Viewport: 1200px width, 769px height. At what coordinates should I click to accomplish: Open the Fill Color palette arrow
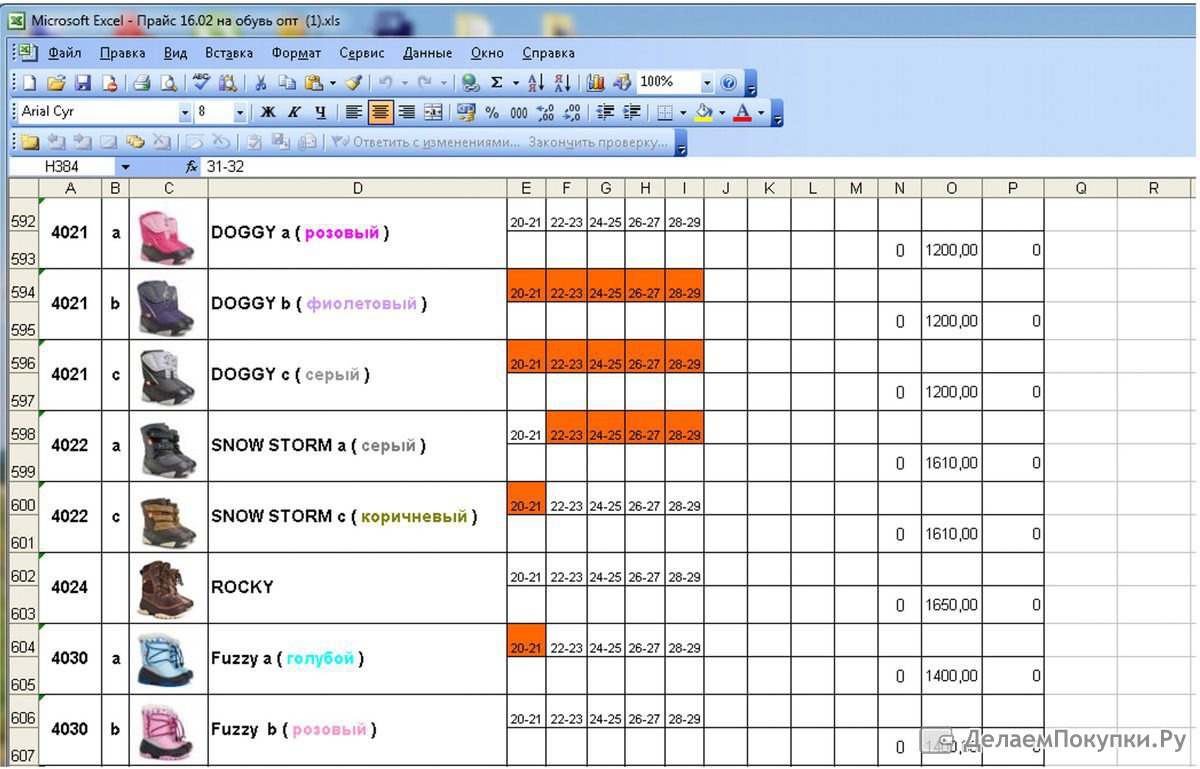point(721,112)
